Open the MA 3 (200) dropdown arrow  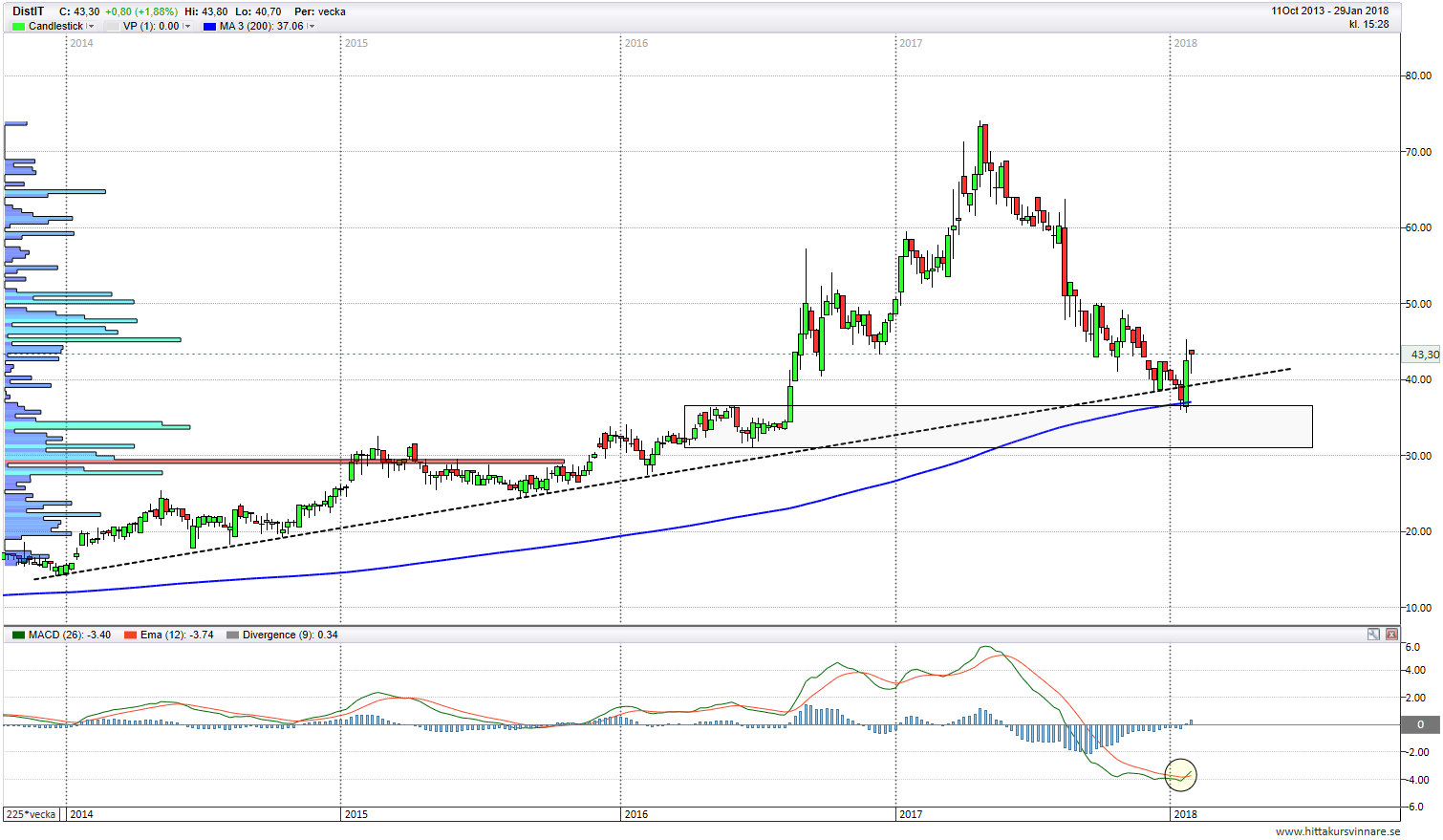(x=312, y=27)
